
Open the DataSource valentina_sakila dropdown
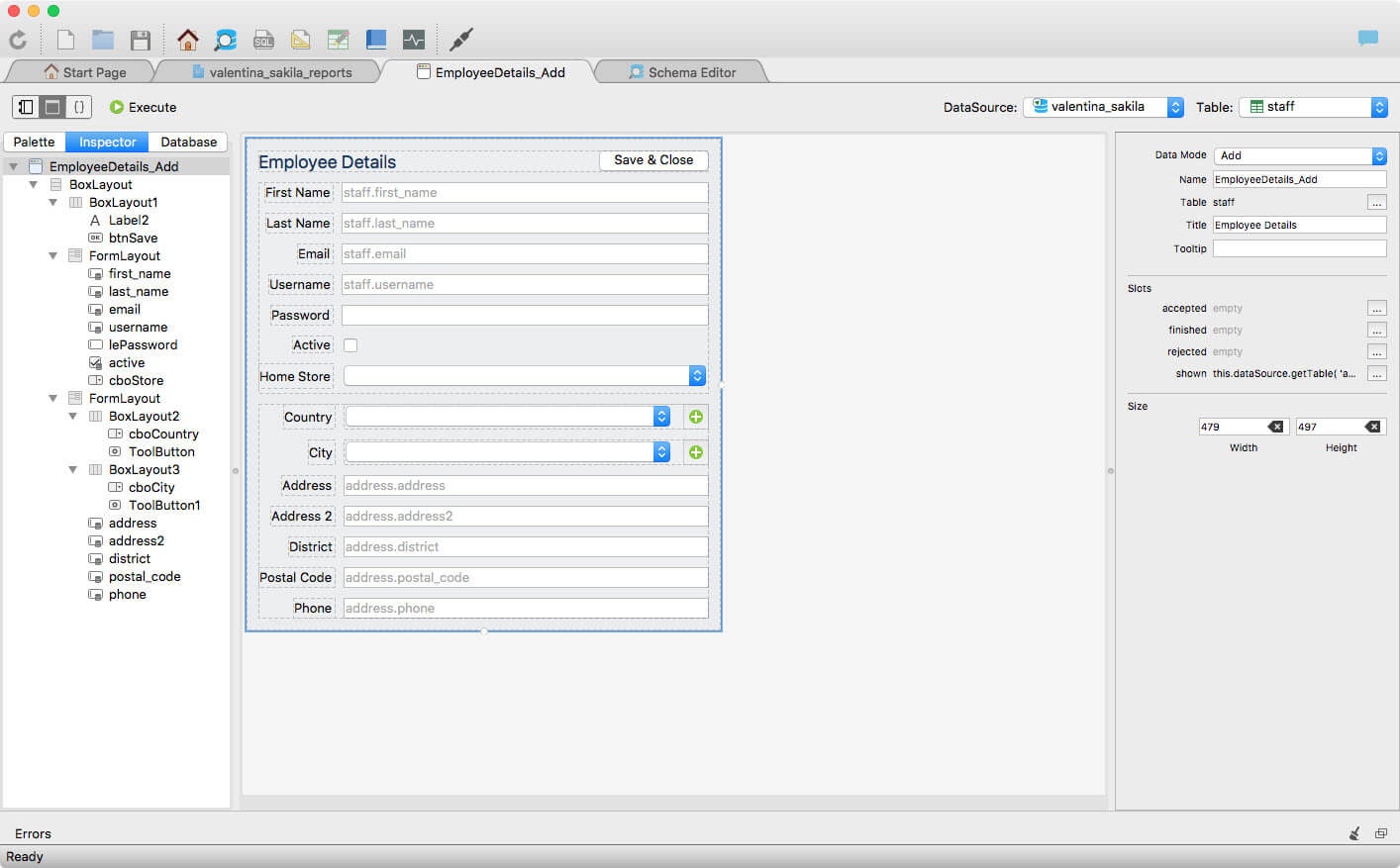pyautogui.click(x=1103, y=107)
